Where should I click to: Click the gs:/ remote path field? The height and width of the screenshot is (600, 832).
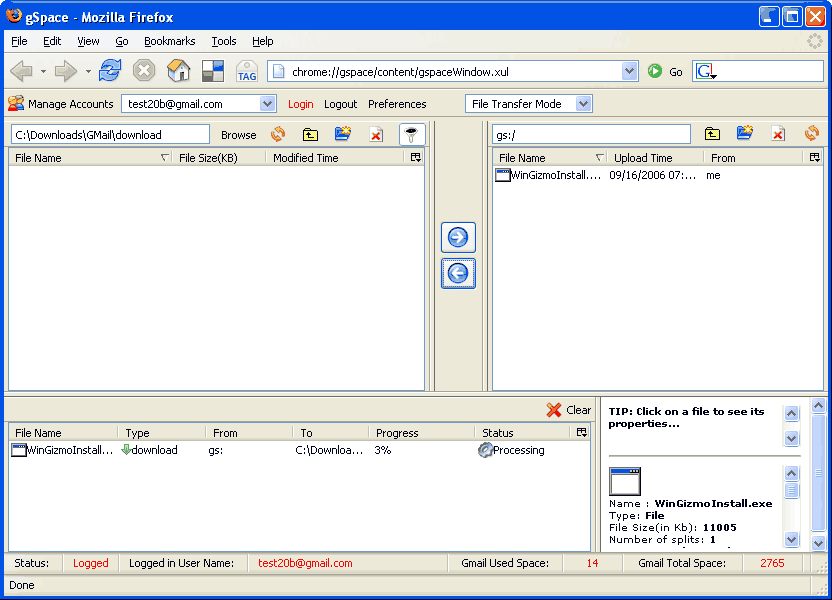click(592, 135)
